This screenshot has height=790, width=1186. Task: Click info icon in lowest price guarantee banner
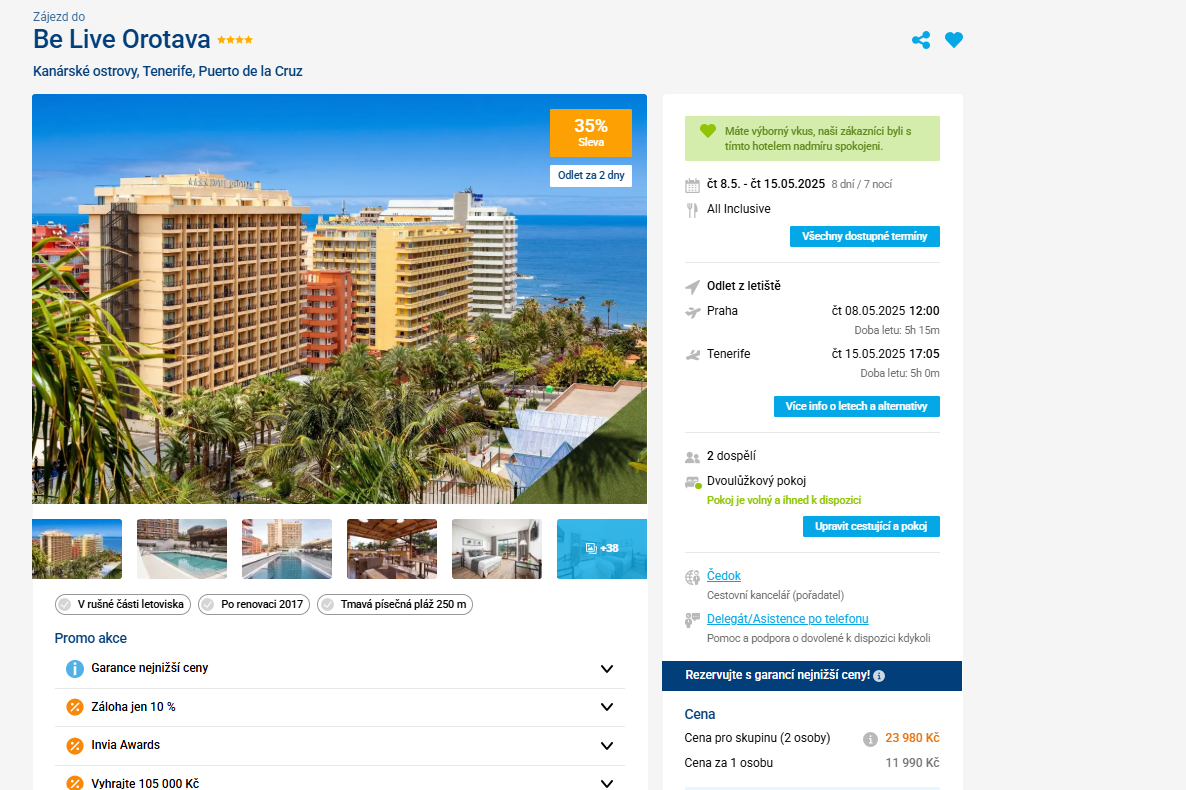coord(879,676)
